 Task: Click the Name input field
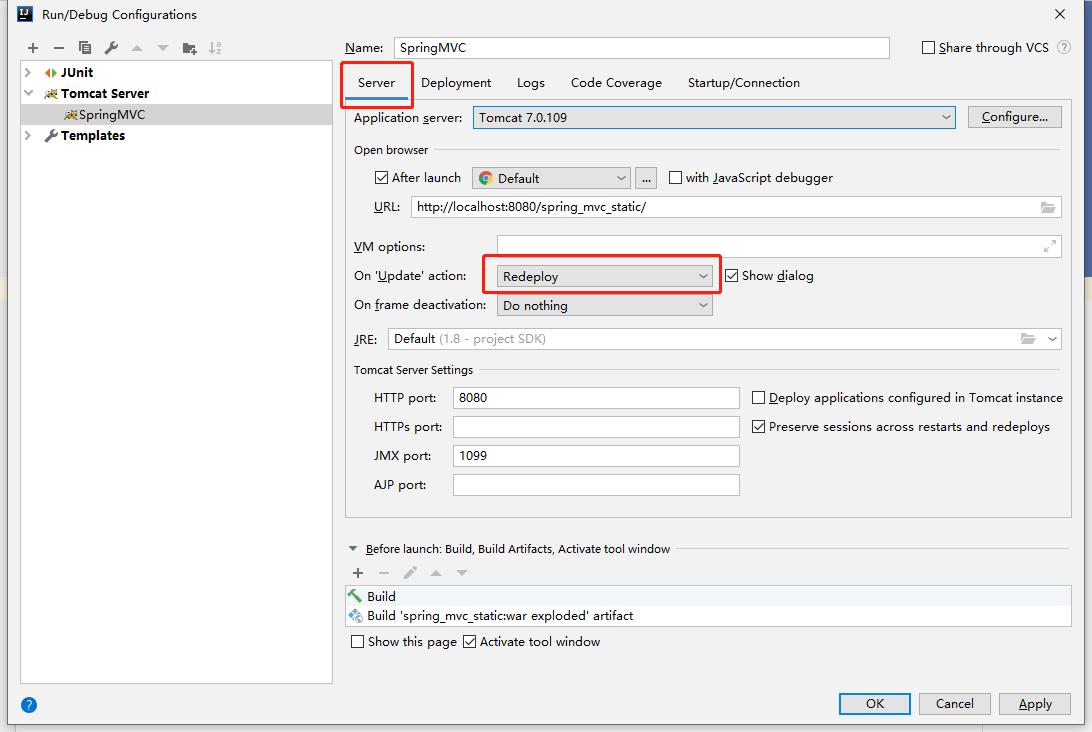tap(641, 47)
